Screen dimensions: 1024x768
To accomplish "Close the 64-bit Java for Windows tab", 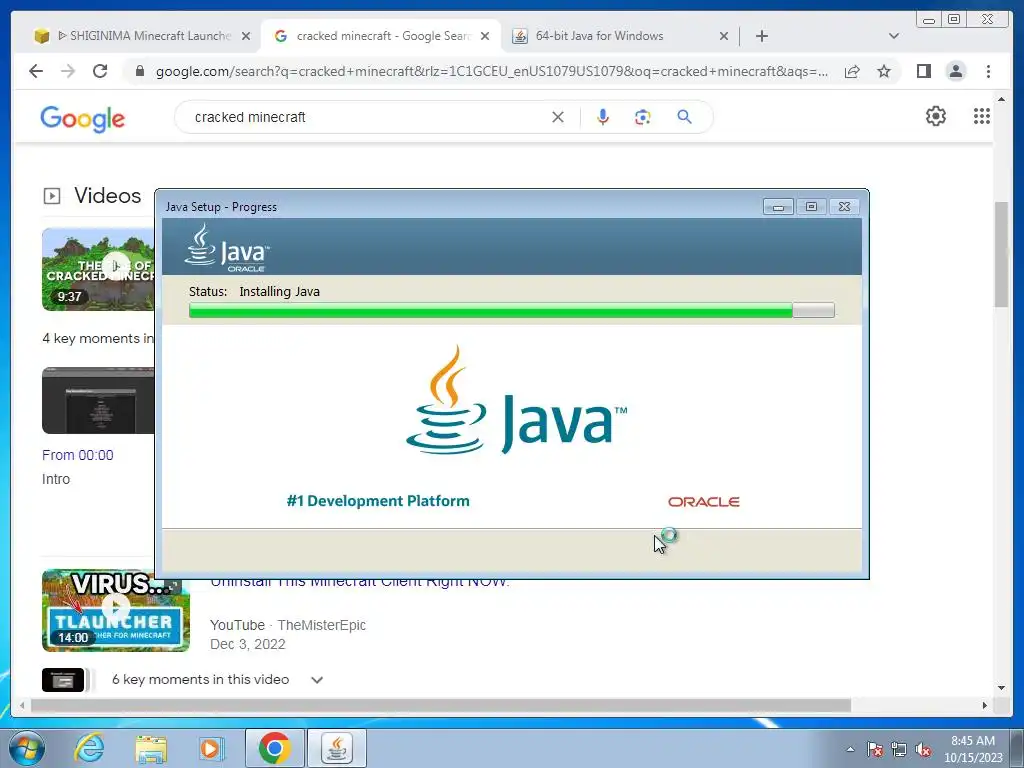I will 724,36.
